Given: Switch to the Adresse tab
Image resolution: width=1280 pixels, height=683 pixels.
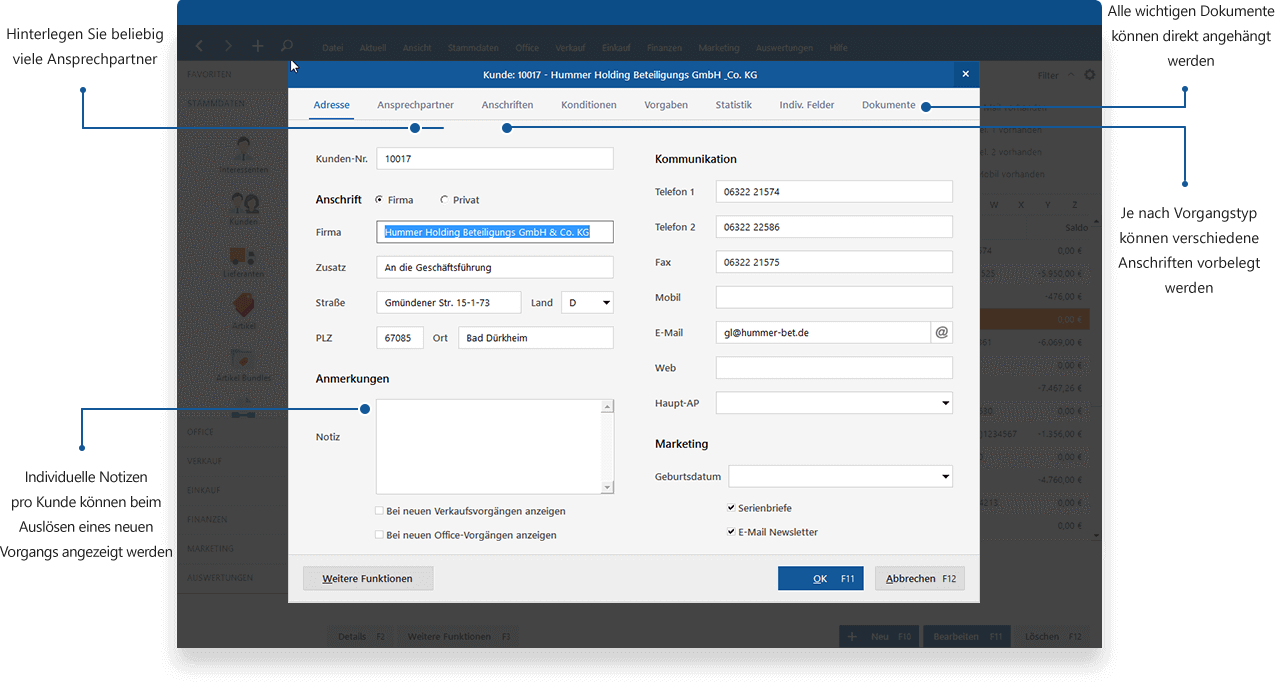Looking at the screenshot, I should coord(332,105).
